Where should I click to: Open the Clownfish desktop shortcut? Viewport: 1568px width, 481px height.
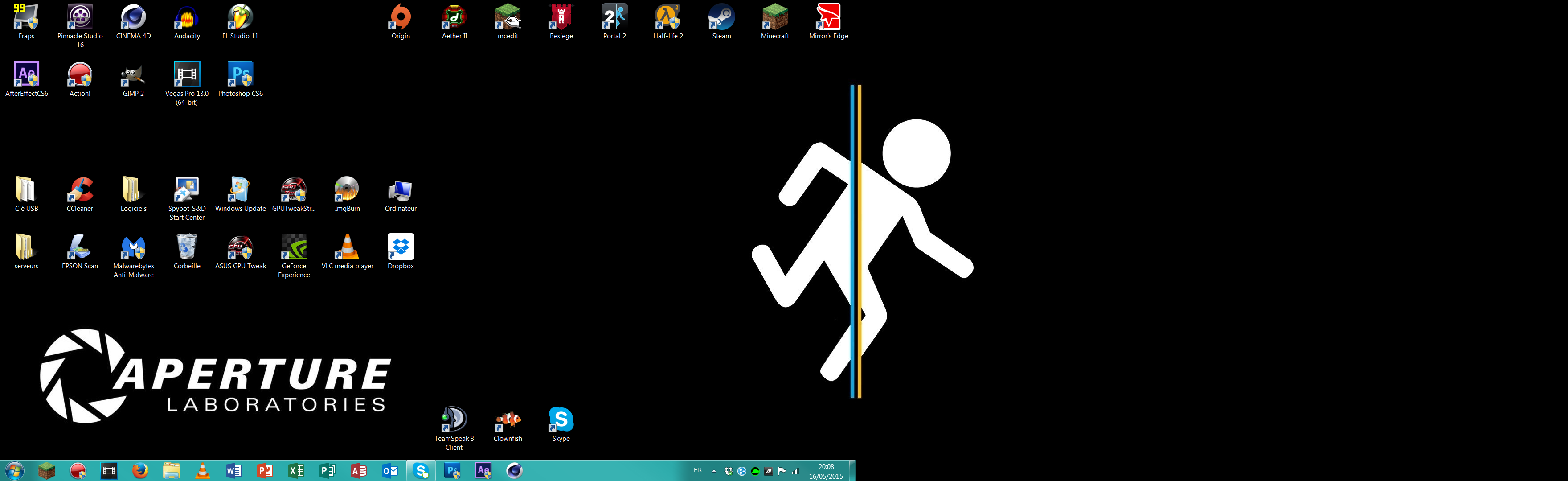(508, 420)
